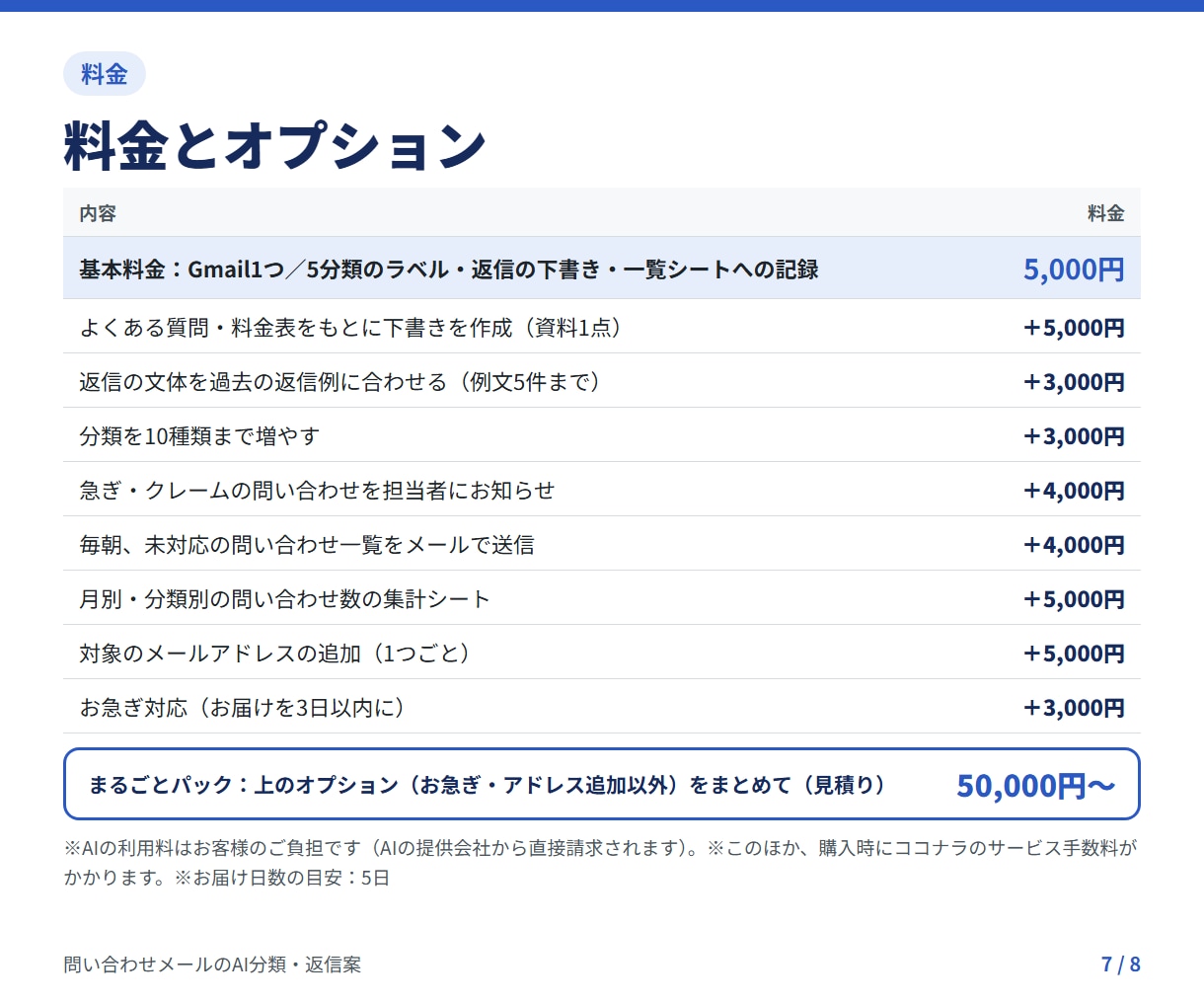Screen dimensions: 1204x1003
Task: Click the footer title 問い合わせメールのAI分類・返信案
Action: pos(212,964)
